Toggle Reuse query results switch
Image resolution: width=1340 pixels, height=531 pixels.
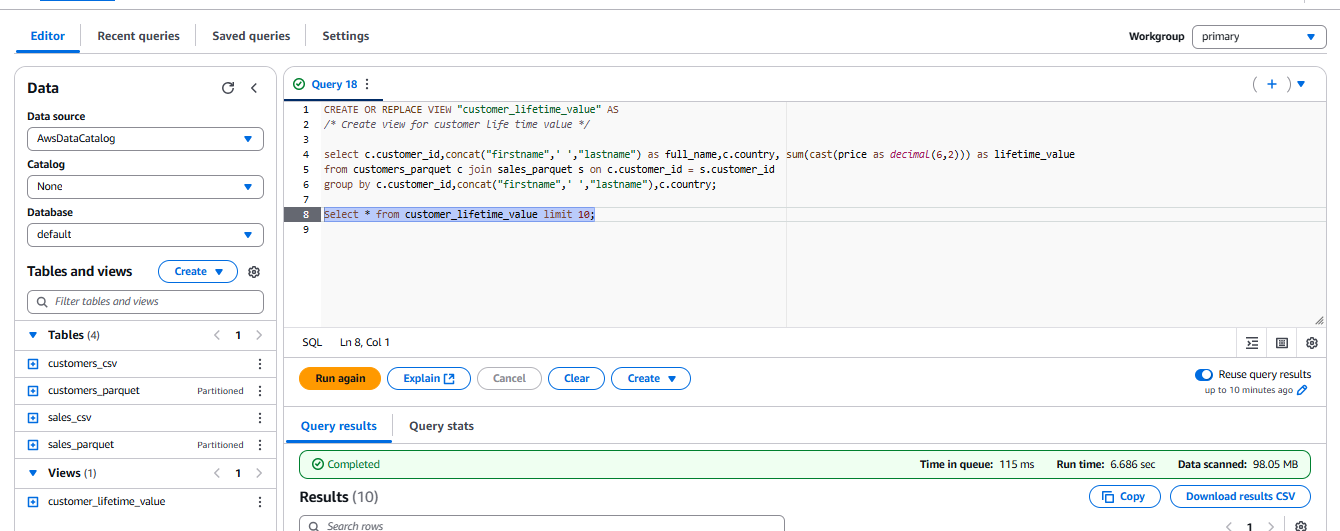pos(1204,375)
